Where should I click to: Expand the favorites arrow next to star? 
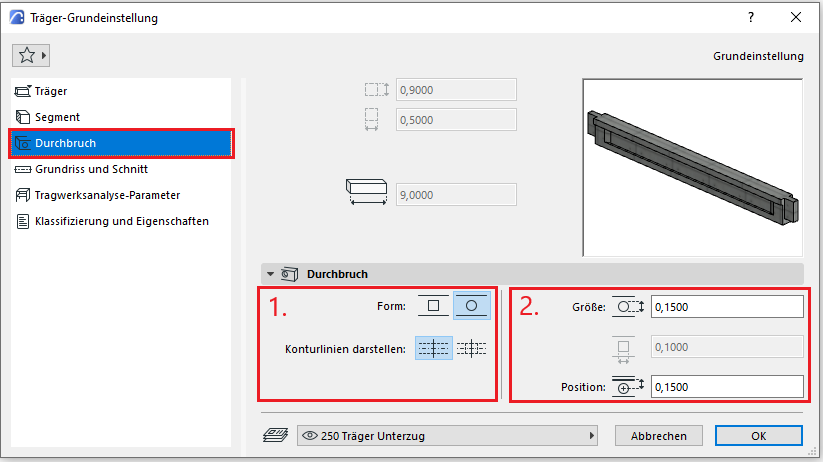44,55
